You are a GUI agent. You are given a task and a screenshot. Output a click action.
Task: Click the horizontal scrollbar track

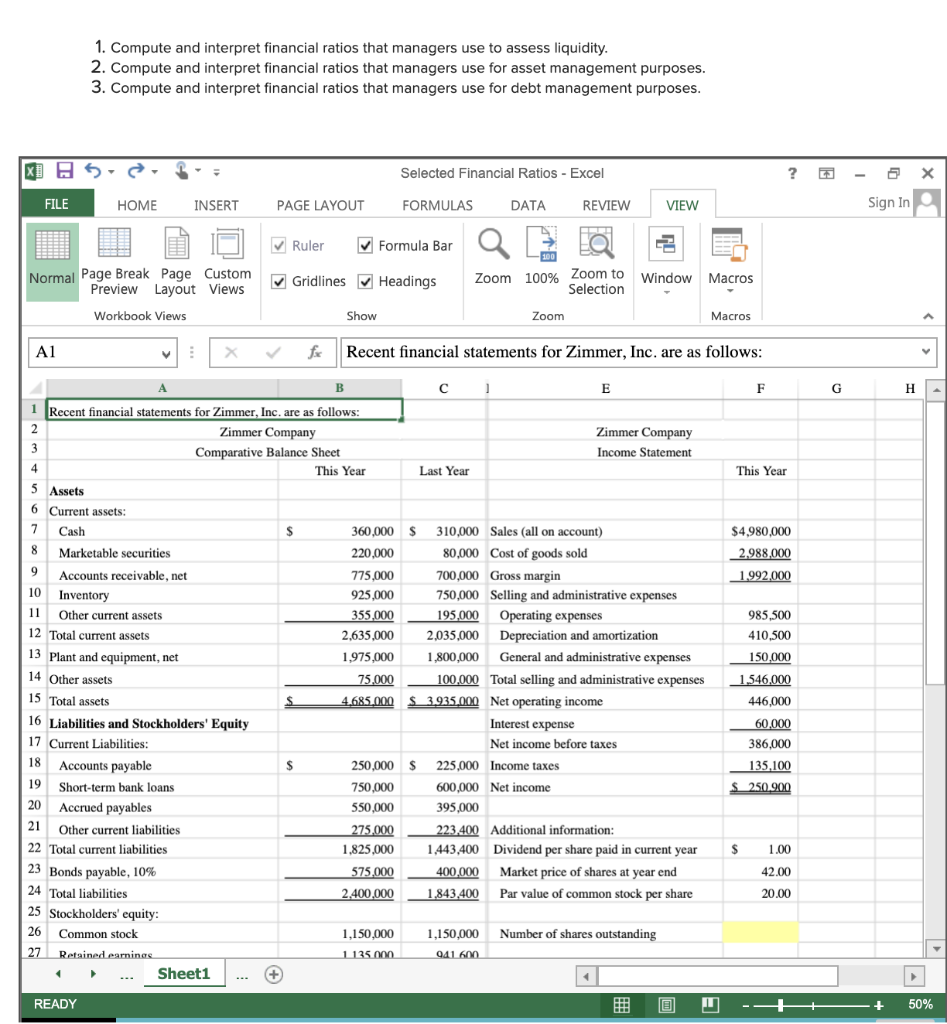pyautogui.click(x=717, y=976)
